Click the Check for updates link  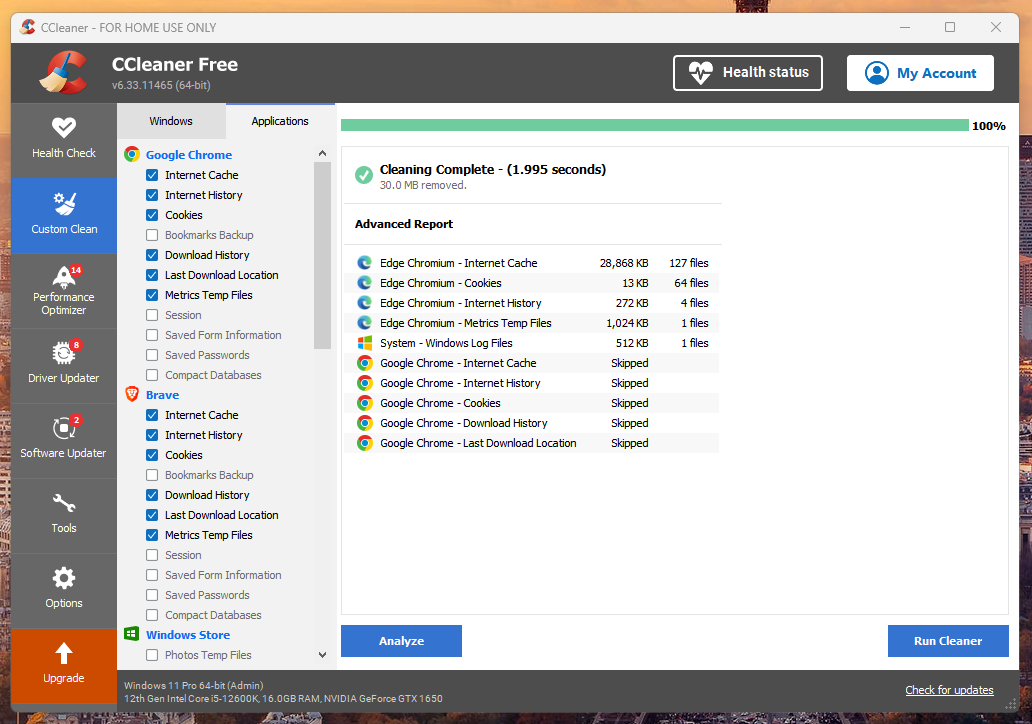click(949, 690)
